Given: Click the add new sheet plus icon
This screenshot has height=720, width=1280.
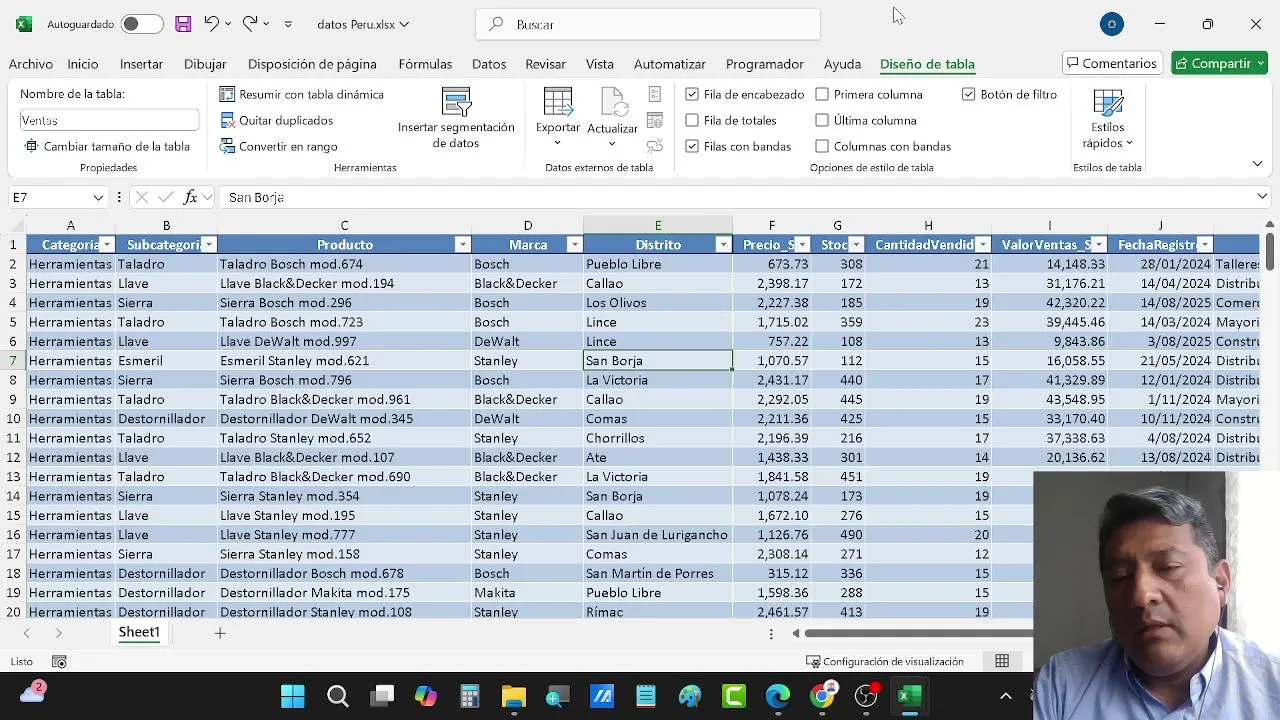Looking at the screenshot, I should click(220, 632).
